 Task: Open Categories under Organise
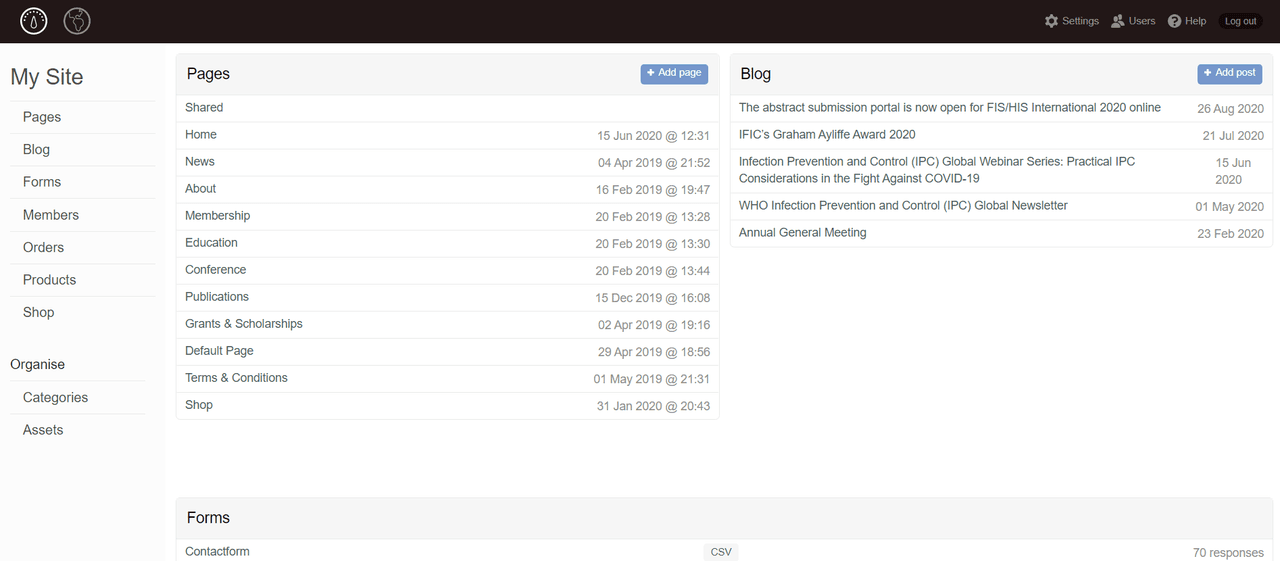click(55, 397)
